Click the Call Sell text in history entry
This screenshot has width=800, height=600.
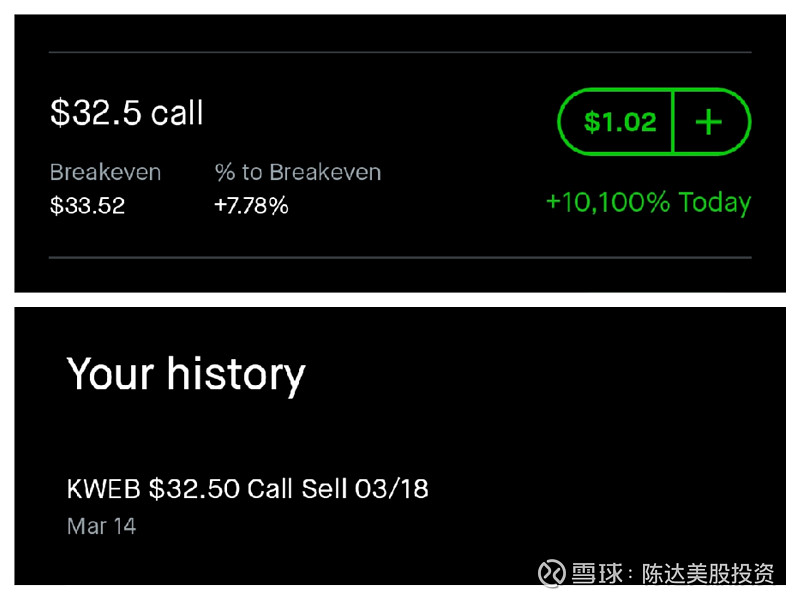[297, 489]
